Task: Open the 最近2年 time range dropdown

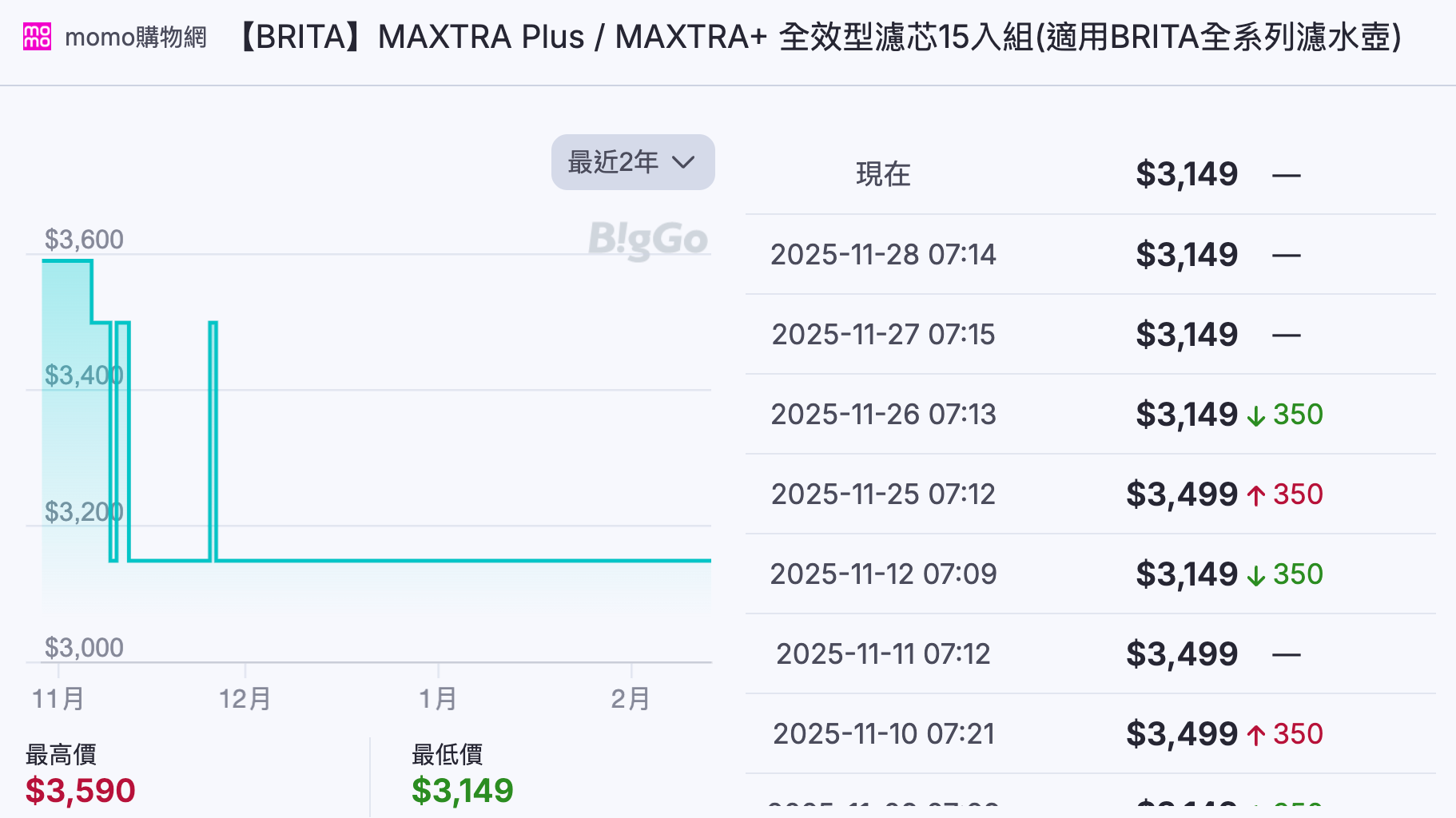Action: click(632, 162)
